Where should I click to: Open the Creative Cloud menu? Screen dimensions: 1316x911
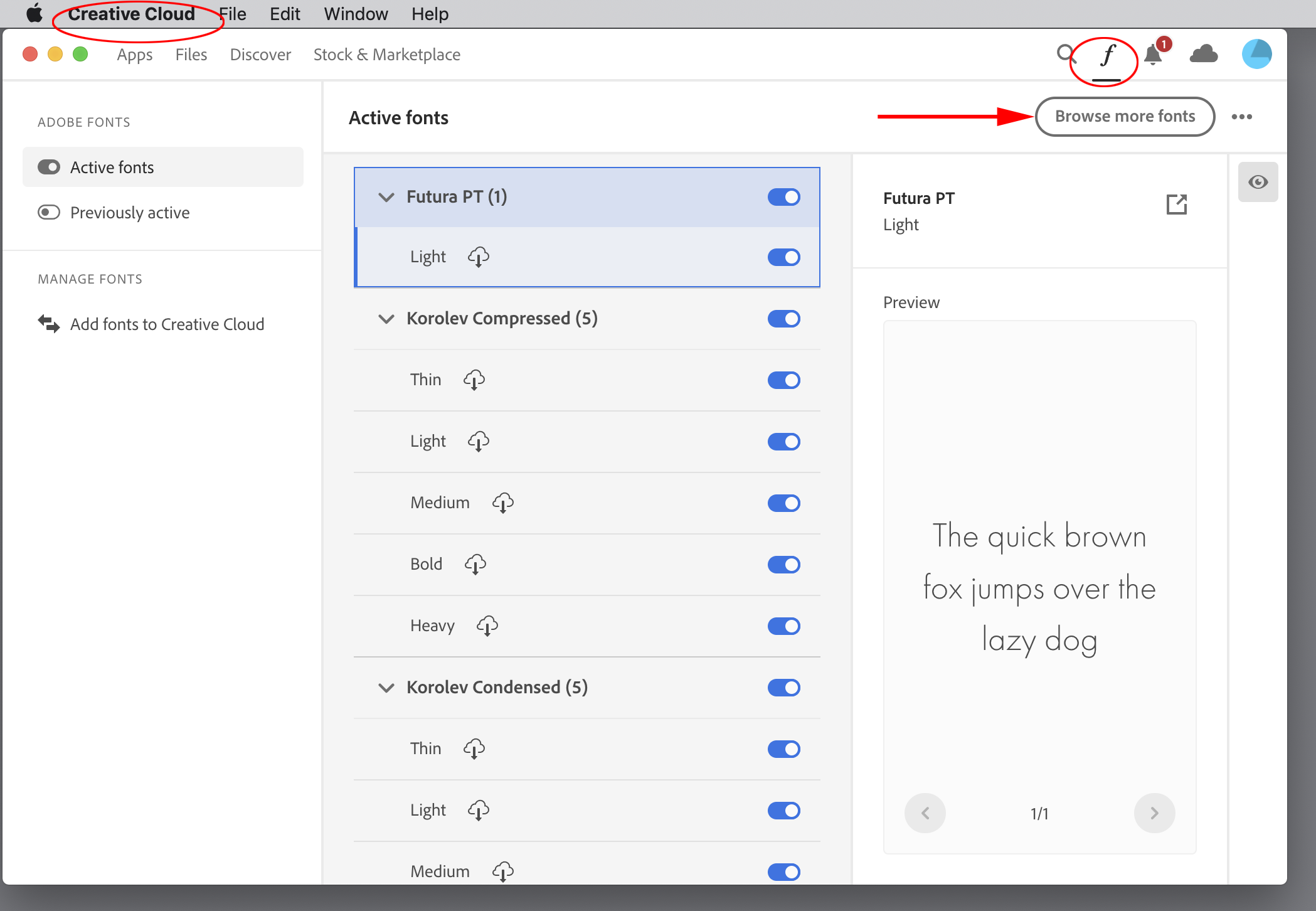[132, 13]
